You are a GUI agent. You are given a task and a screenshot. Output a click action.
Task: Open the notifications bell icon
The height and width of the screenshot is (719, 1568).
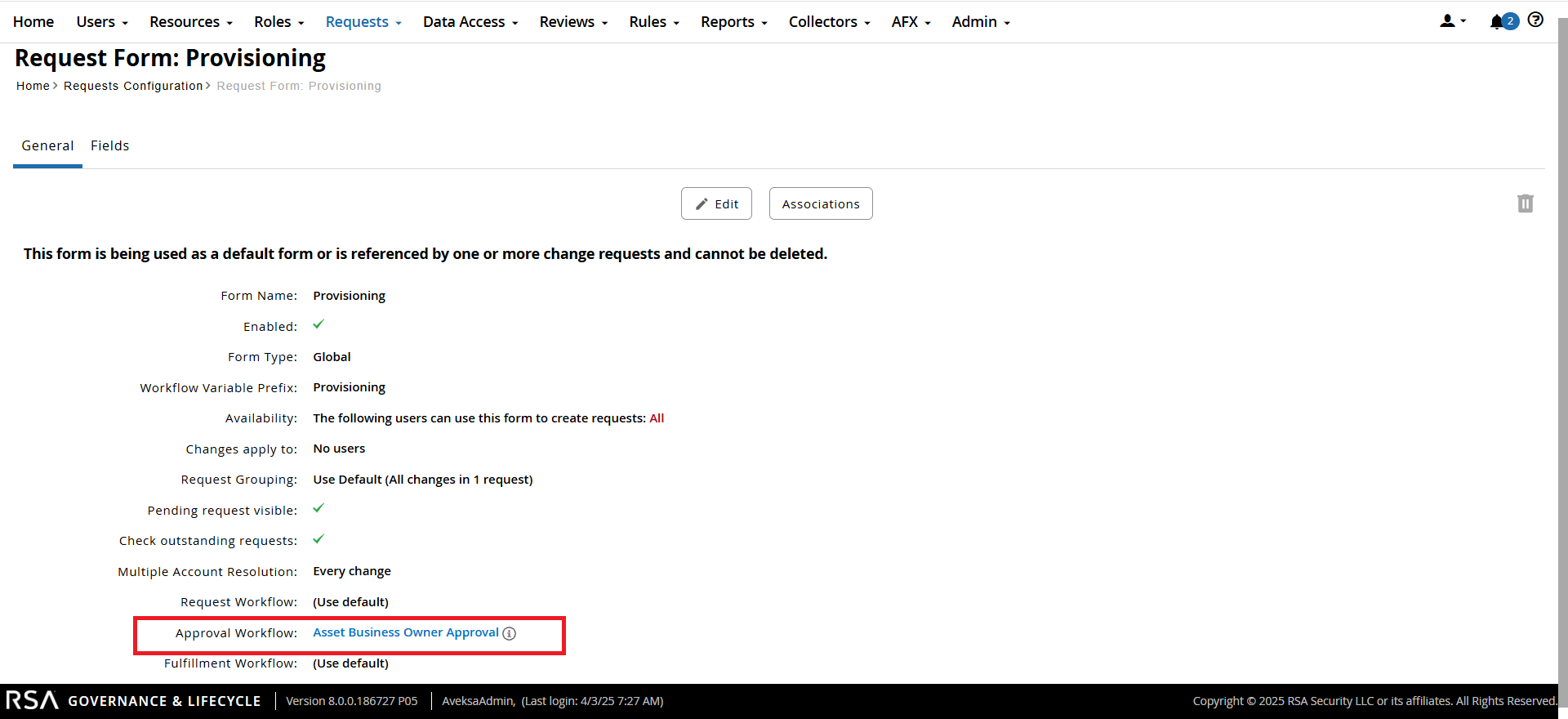click(x=1496, y=22)
